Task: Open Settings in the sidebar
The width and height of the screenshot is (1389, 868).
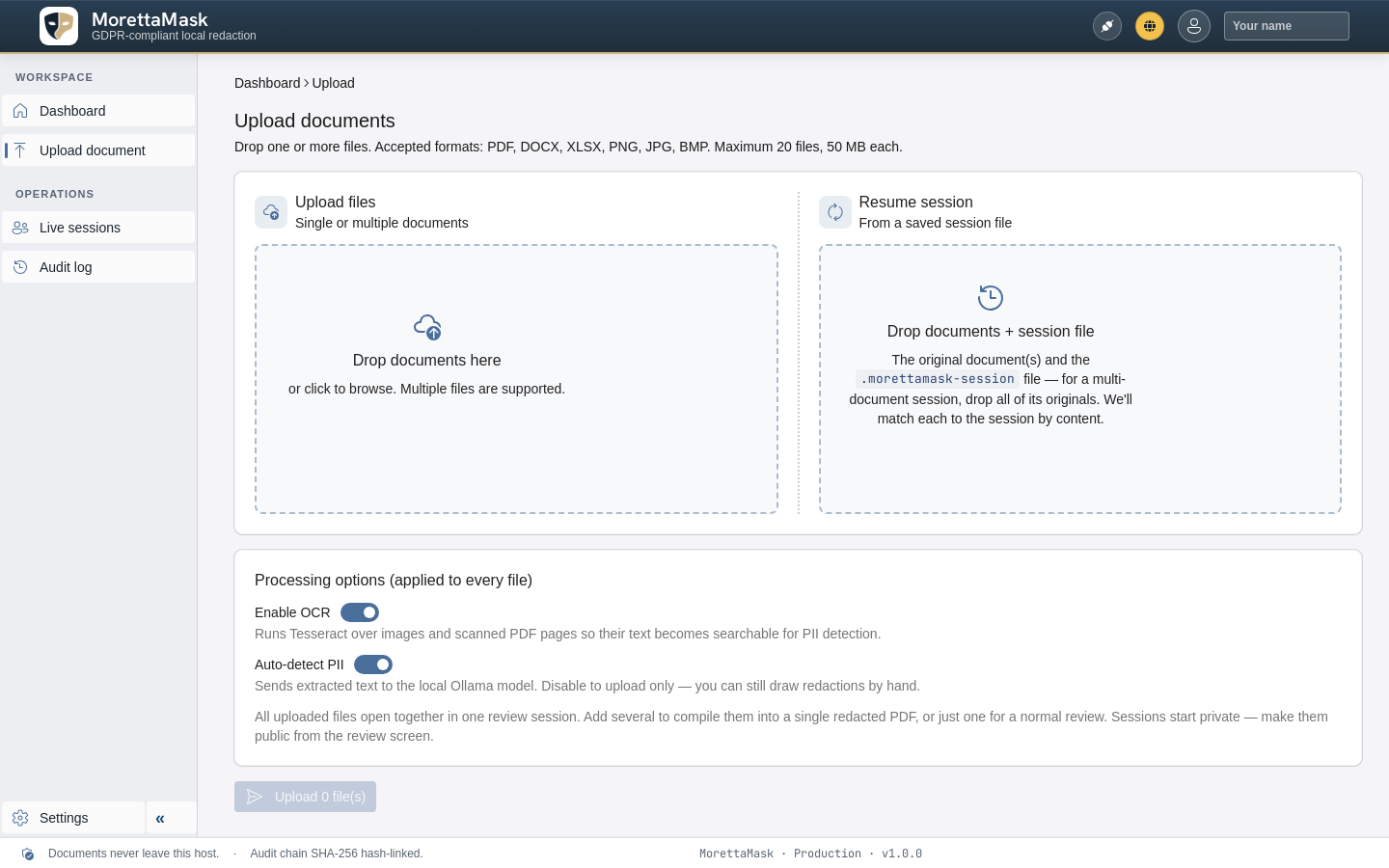Action: point(73,818)
